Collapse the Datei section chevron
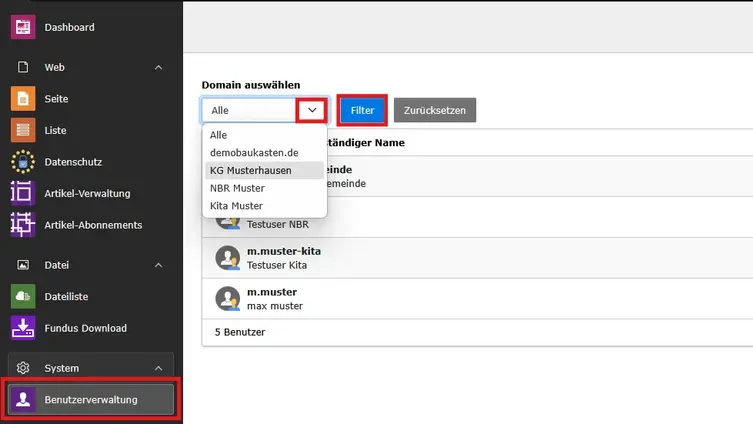This screenshot has width=753, height=424. 158,265
